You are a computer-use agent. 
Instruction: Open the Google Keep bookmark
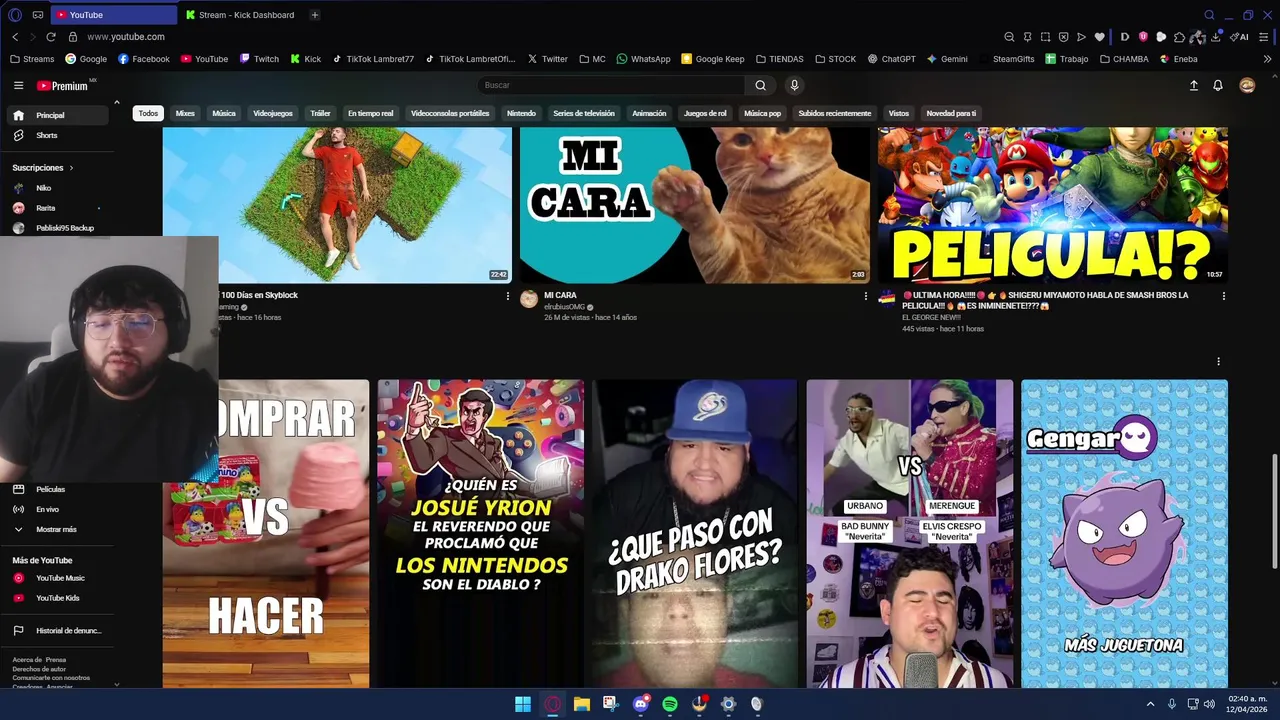(713, 59)
